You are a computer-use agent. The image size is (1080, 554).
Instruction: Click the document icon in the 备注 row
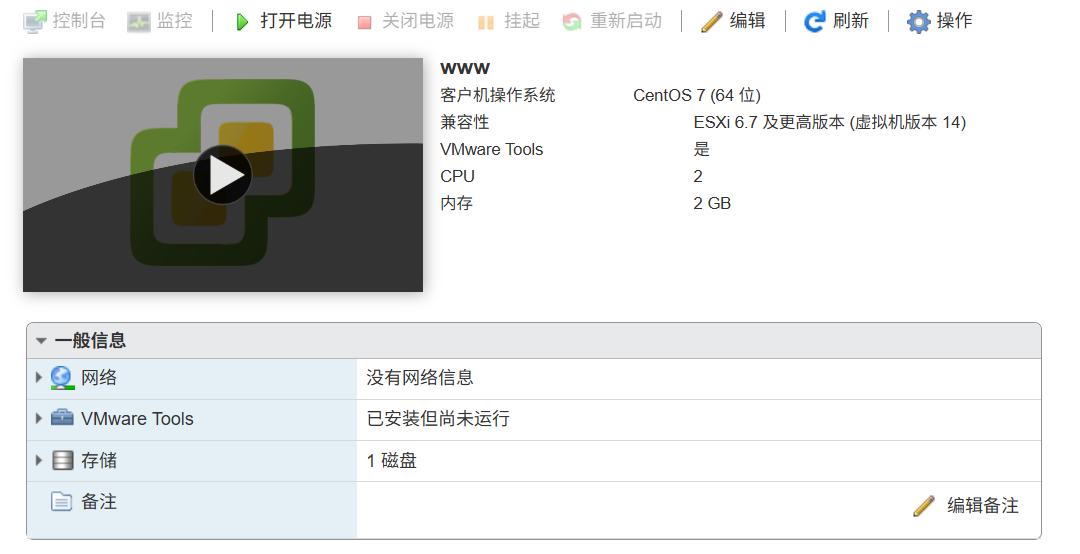[61, 501]
